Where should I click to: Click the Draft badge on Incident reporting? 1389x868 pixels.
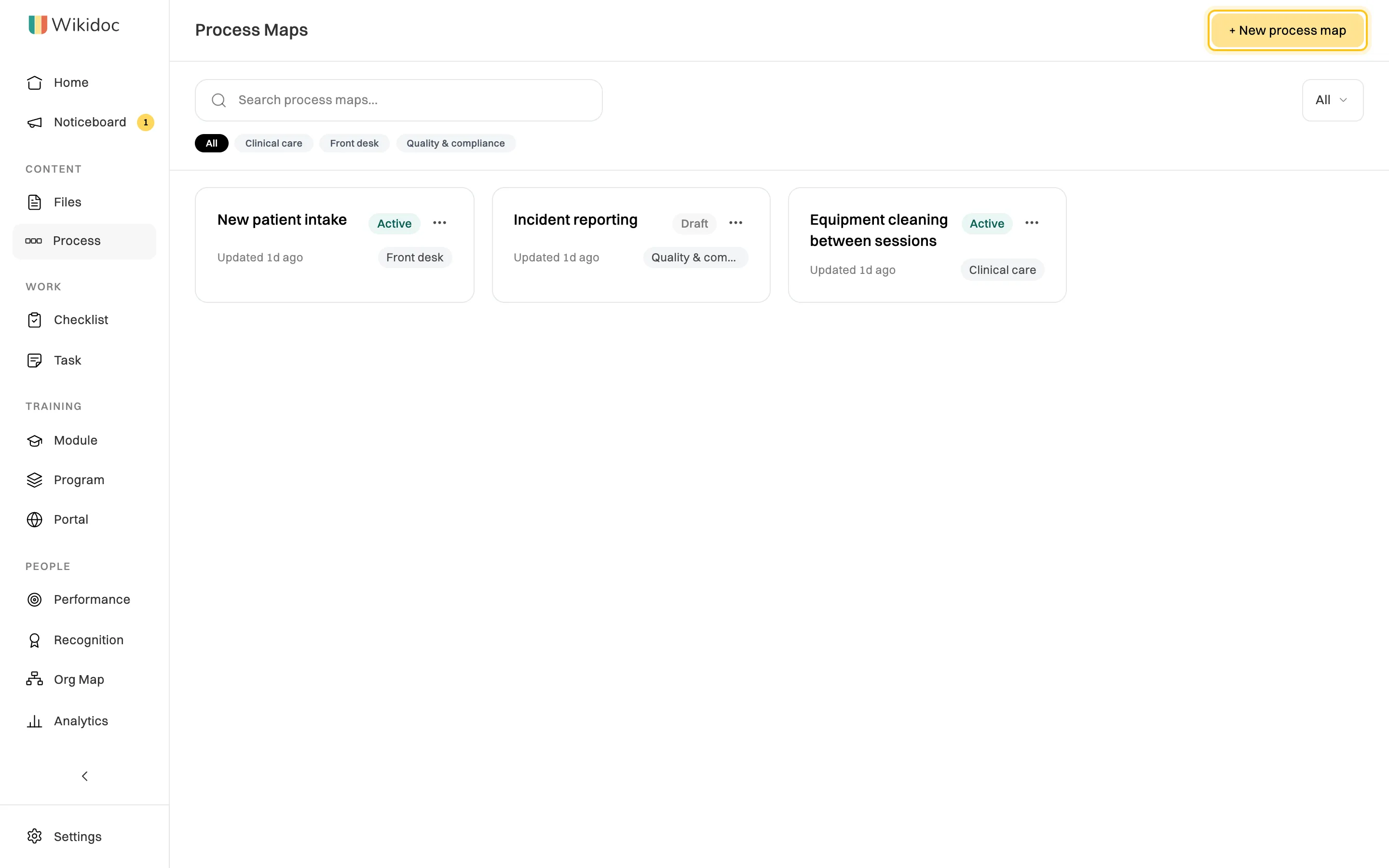coord(694,223)
